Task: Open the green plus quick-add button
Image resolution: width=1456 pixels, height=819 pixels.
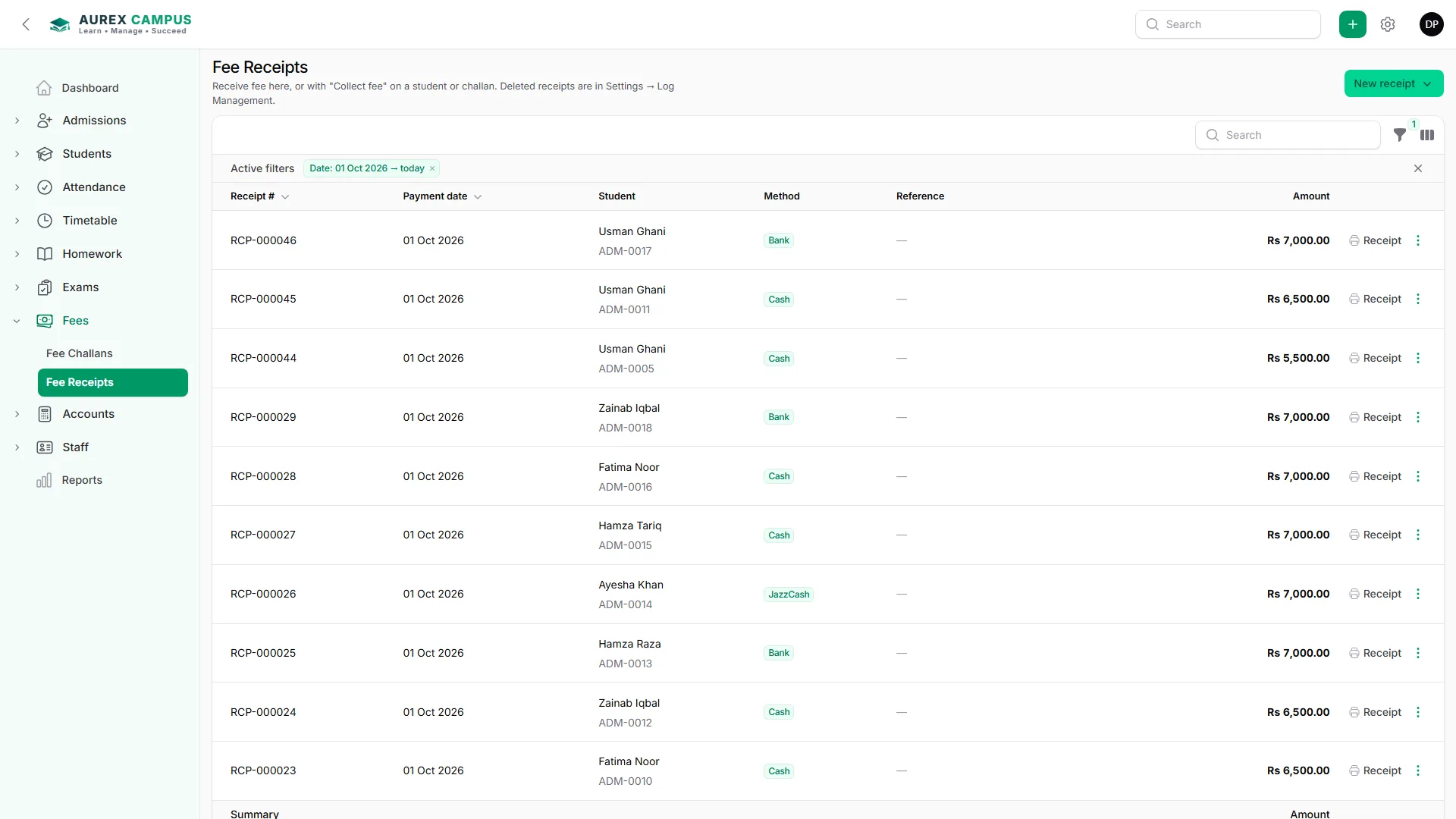Action: click(1352, 24)
